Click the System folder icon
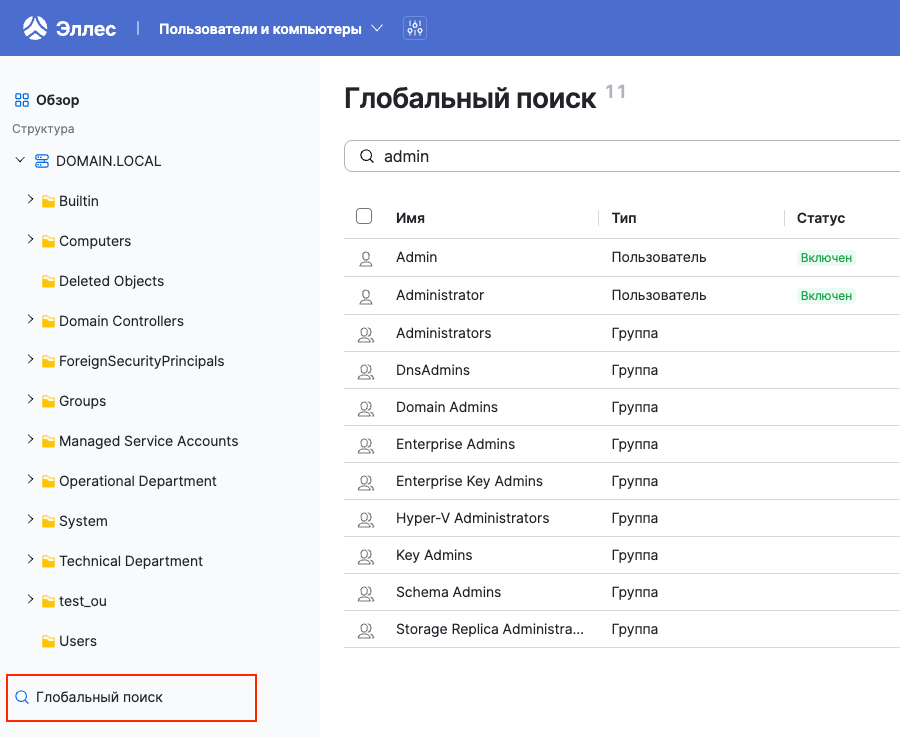900x737 pixels. pyautogui.click(x=48, y=521)
